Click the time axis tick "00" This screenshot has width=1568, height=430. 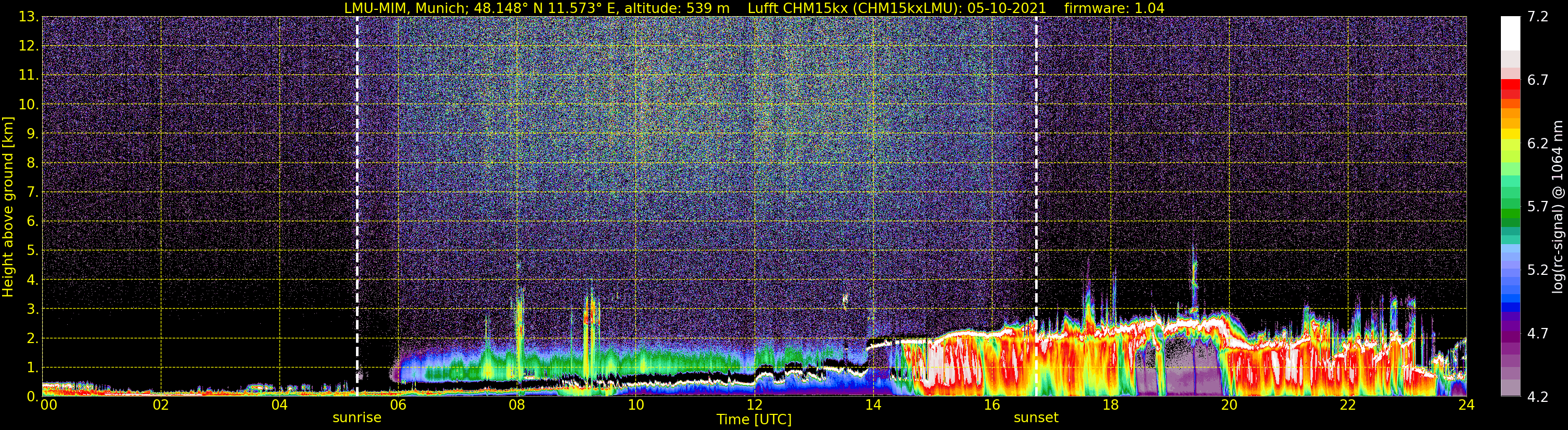tap(49, 405)
